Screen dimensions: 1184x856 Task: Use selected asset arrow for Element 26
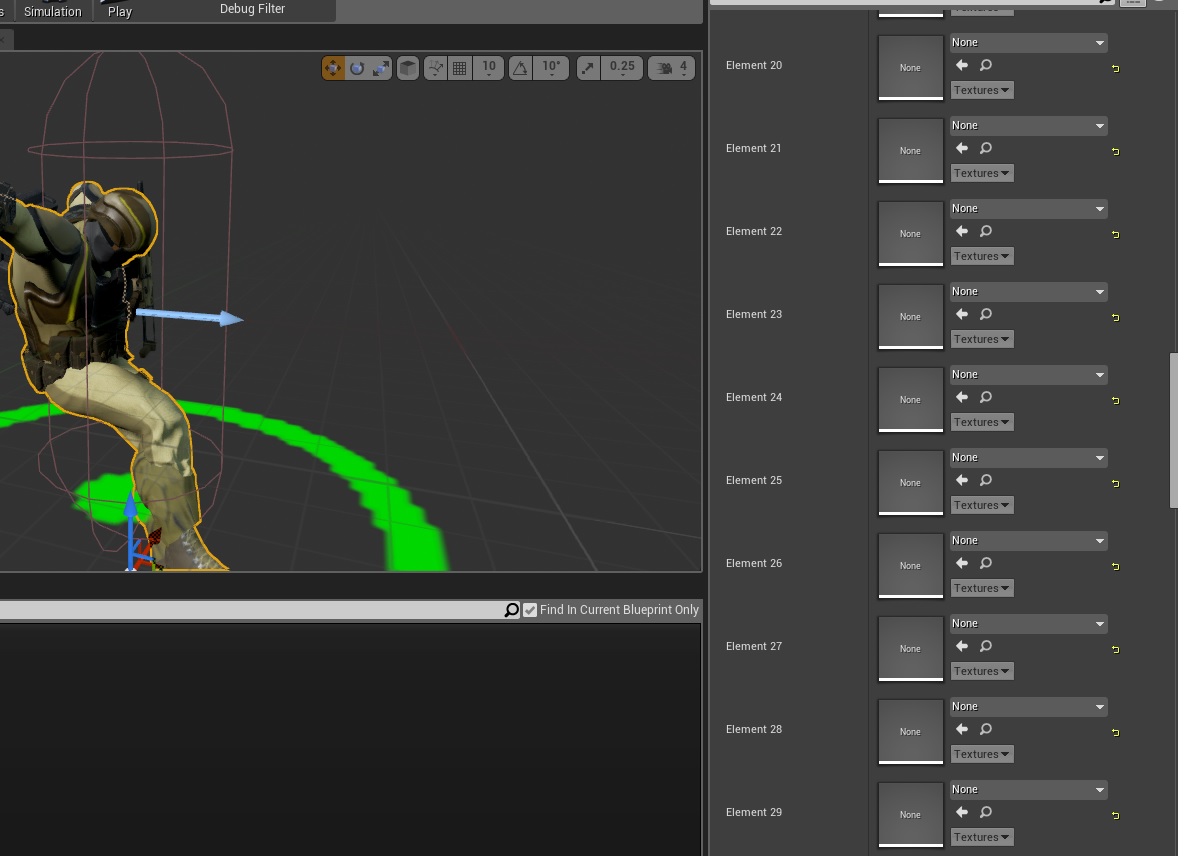tap(962, 564)
